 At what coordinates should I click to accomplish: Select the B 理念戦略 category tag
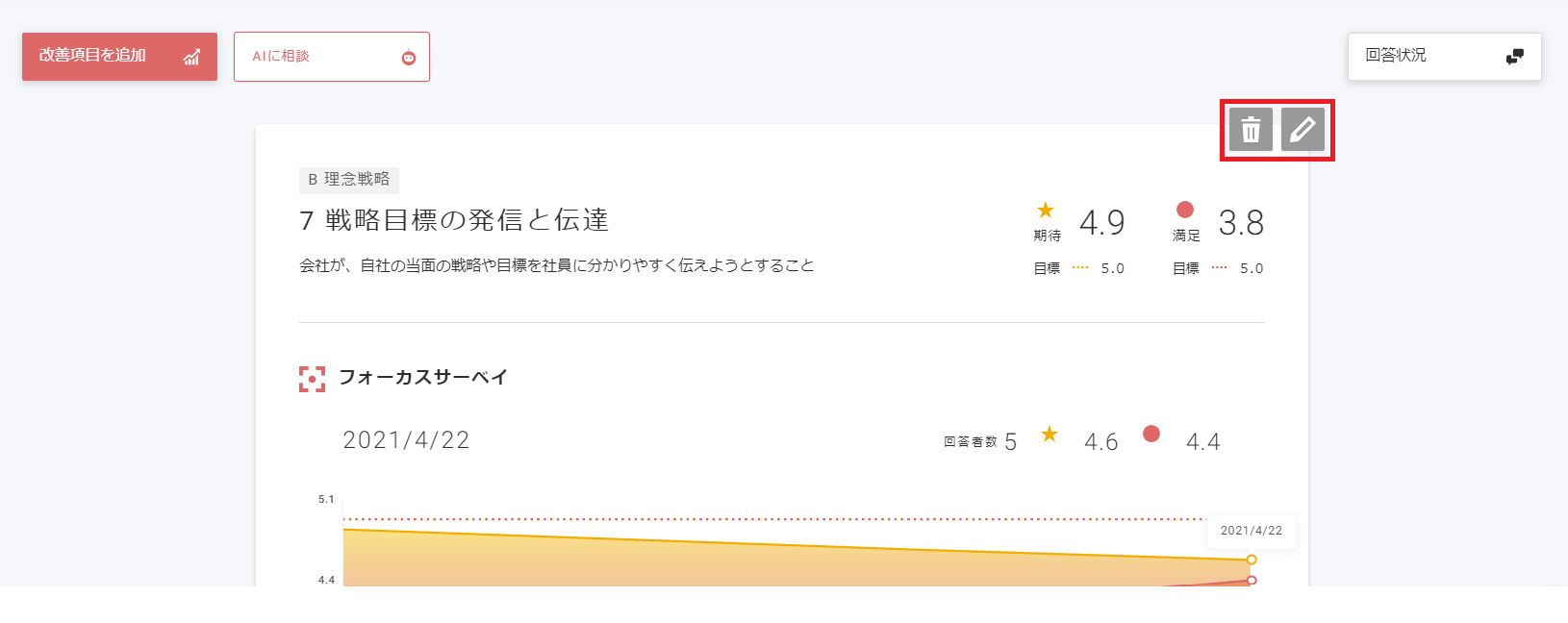point(349,180)
